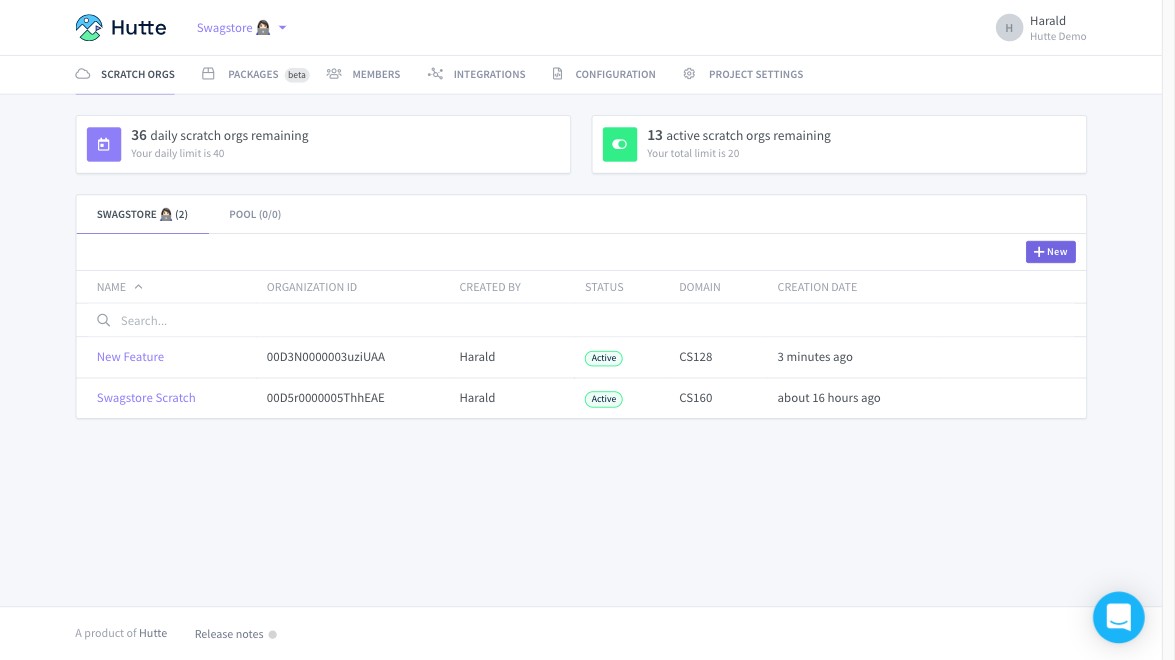Click domain CS128
1175x660 pixels.
coord(696,357)
